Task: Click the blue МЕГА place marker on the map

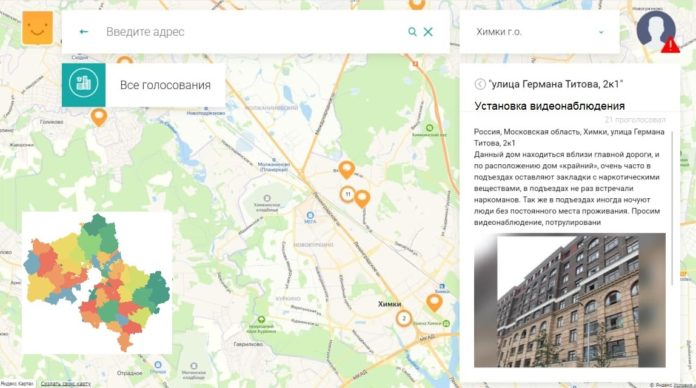Action: [x=310, y=216]
